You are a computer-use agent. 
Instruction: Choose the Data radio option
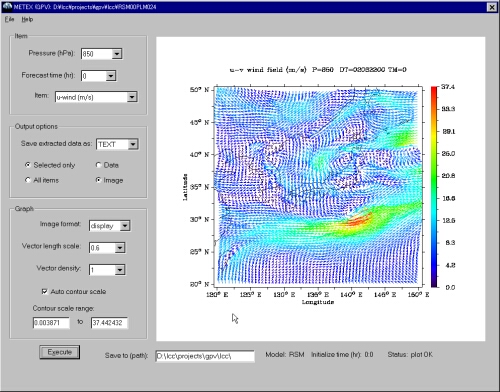tap(98, 165)
